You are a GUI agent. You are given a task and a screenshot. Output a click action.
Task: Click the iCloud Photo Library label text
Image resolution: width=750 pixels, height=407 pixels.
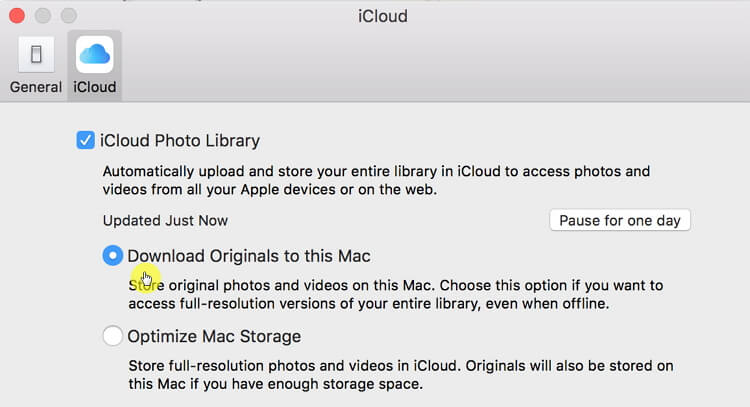(180, 141)
